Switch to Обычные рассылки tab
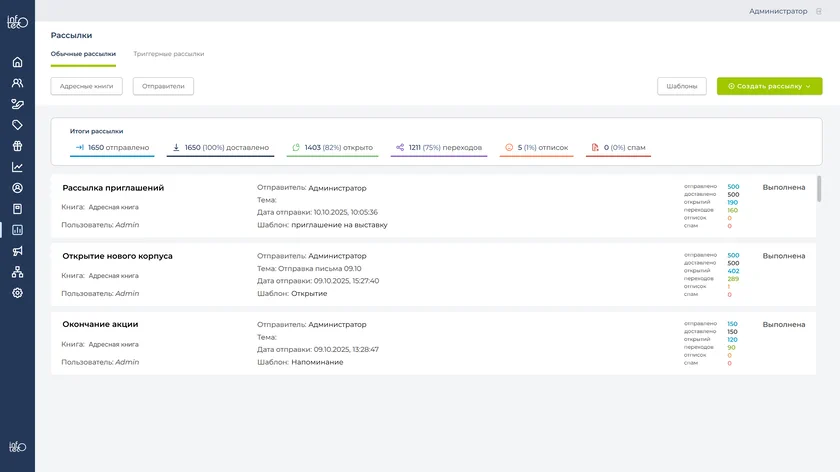Screen dimensions: 840x472 [83, 54]
